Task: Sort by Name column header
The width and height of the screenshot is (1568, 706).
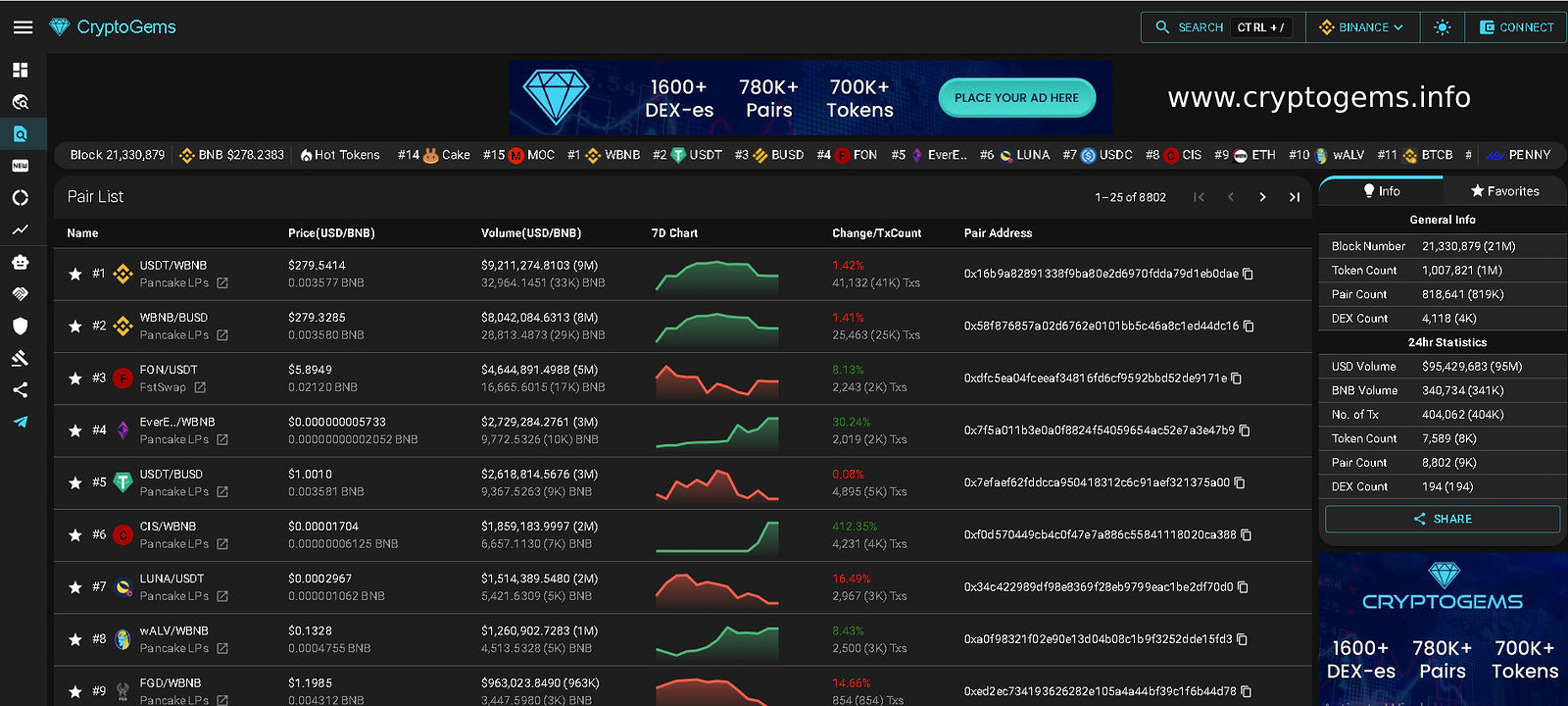Action: pyautogui.click(x=82, y=233)
